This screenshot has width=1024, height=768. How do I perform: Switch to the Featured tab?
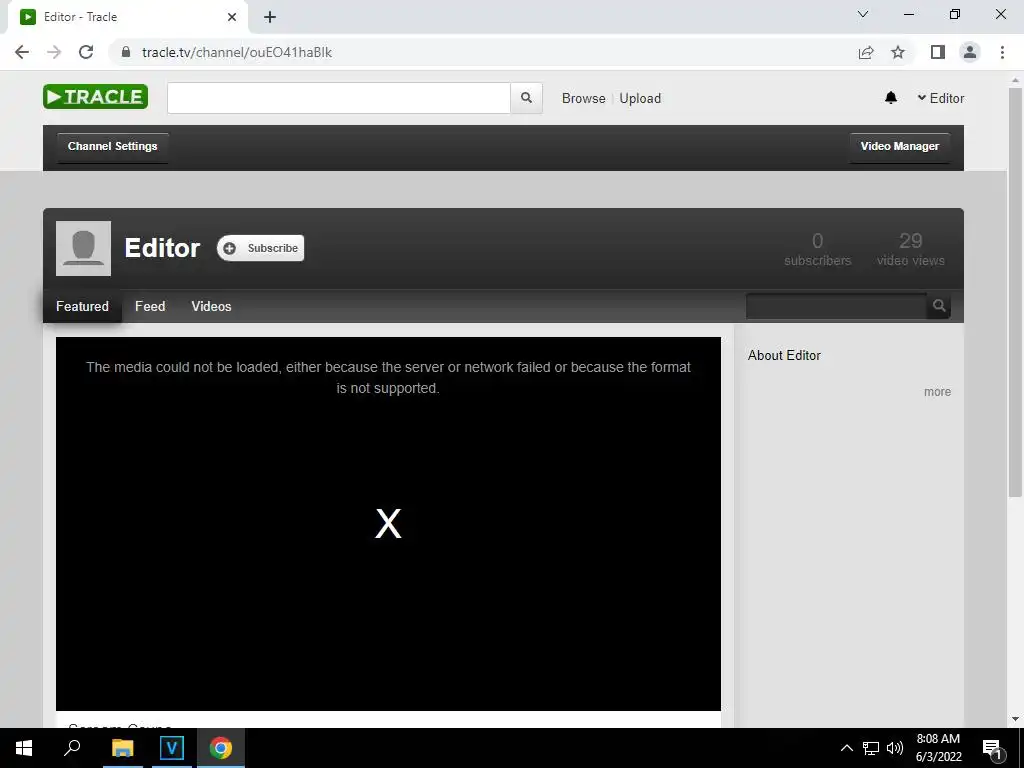(x=82, y=306)
